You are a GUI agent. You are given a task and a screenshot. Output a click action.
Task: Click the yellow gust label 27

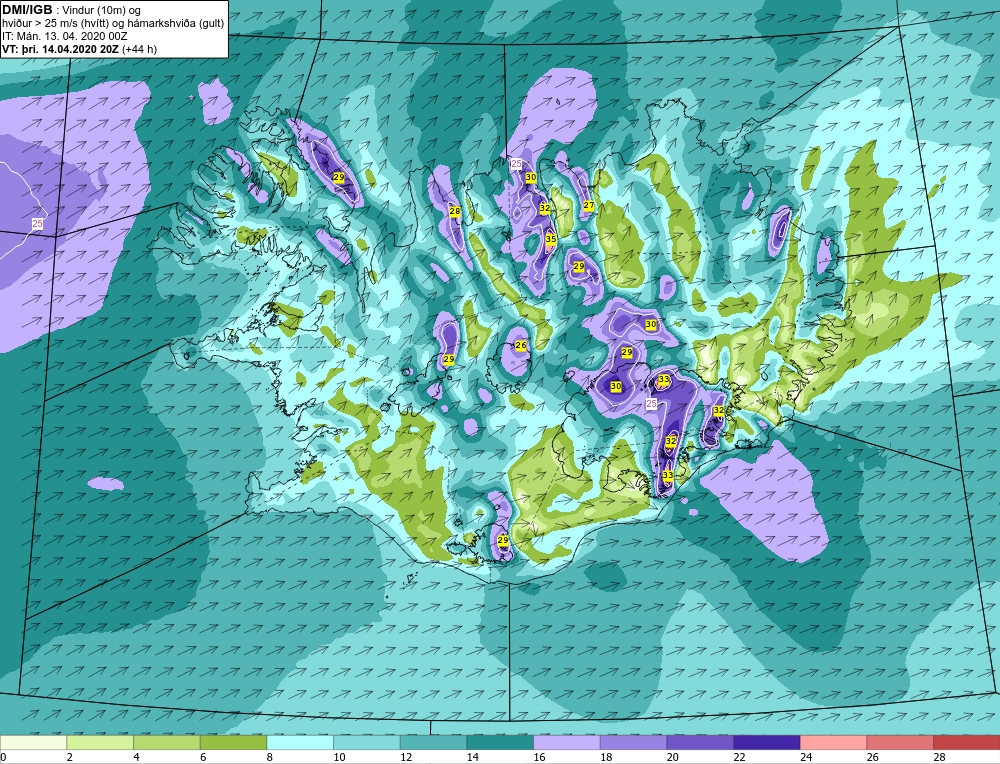[x=589, y=205]
